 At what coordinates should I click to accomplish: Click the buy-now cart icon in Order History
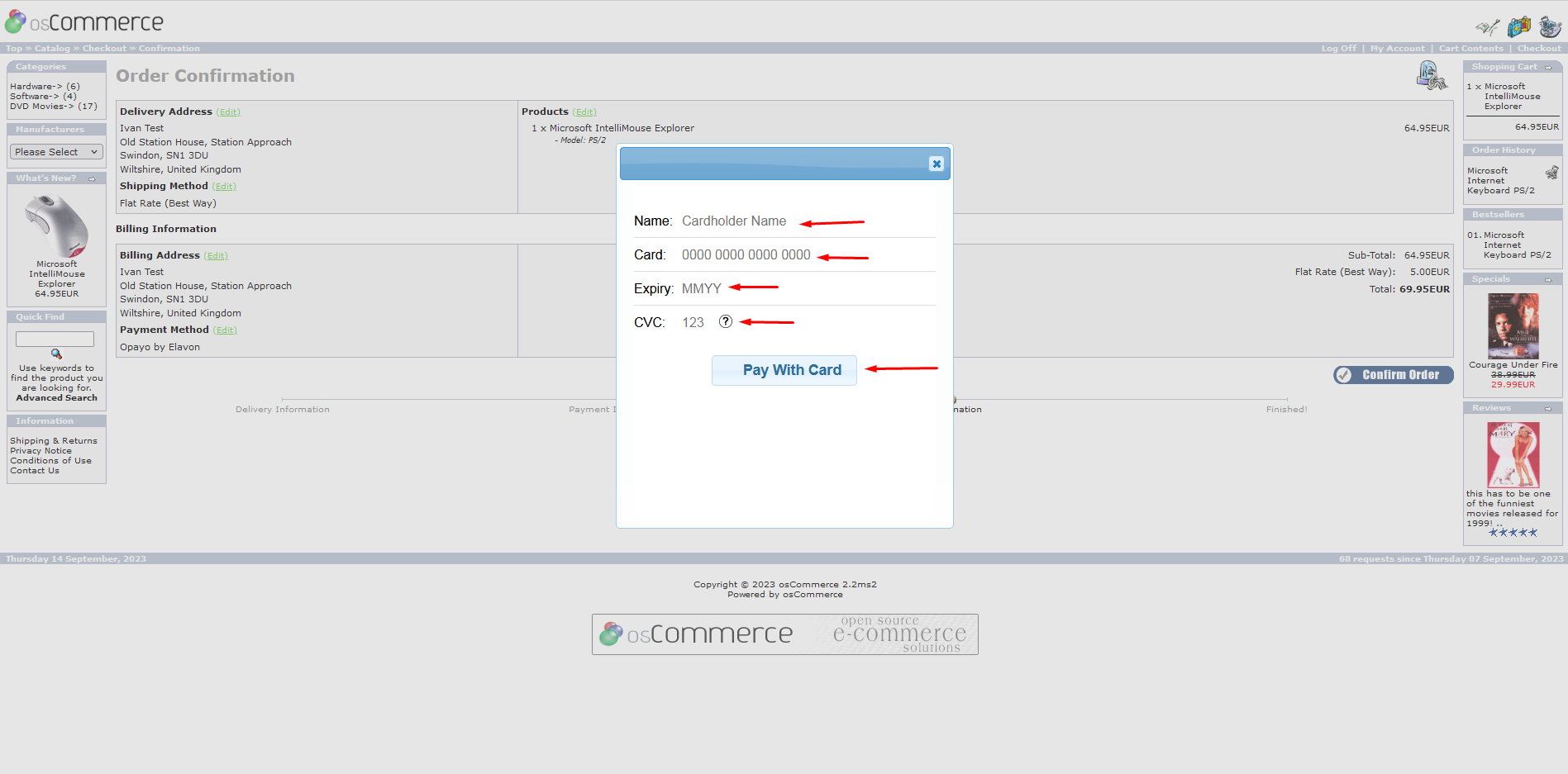point(1552,172)
